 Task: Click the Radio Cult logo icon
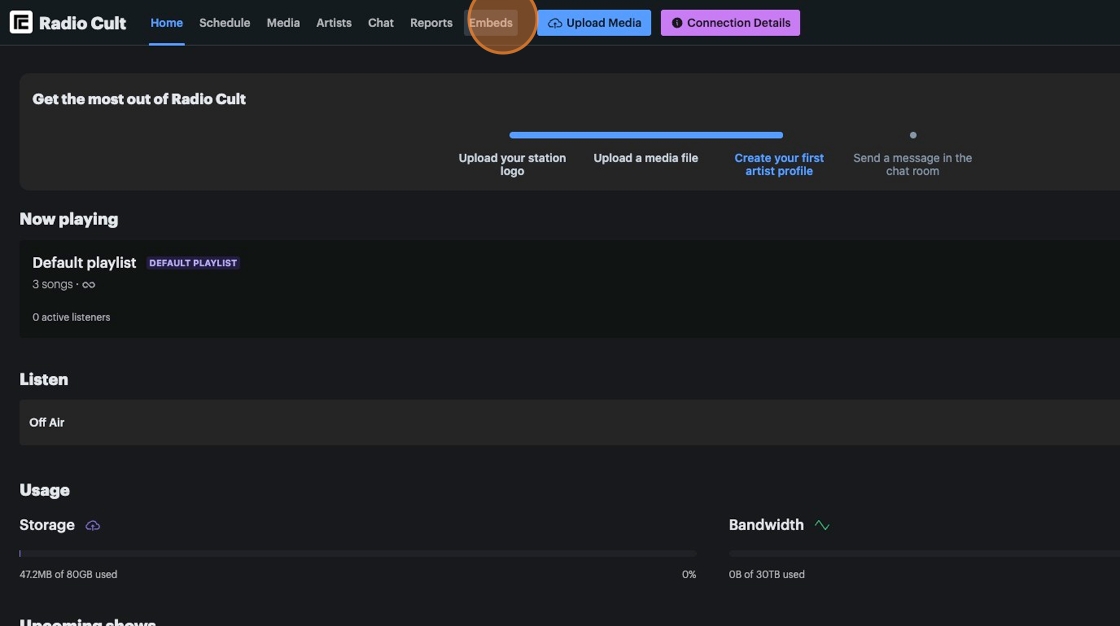point(21,22)
